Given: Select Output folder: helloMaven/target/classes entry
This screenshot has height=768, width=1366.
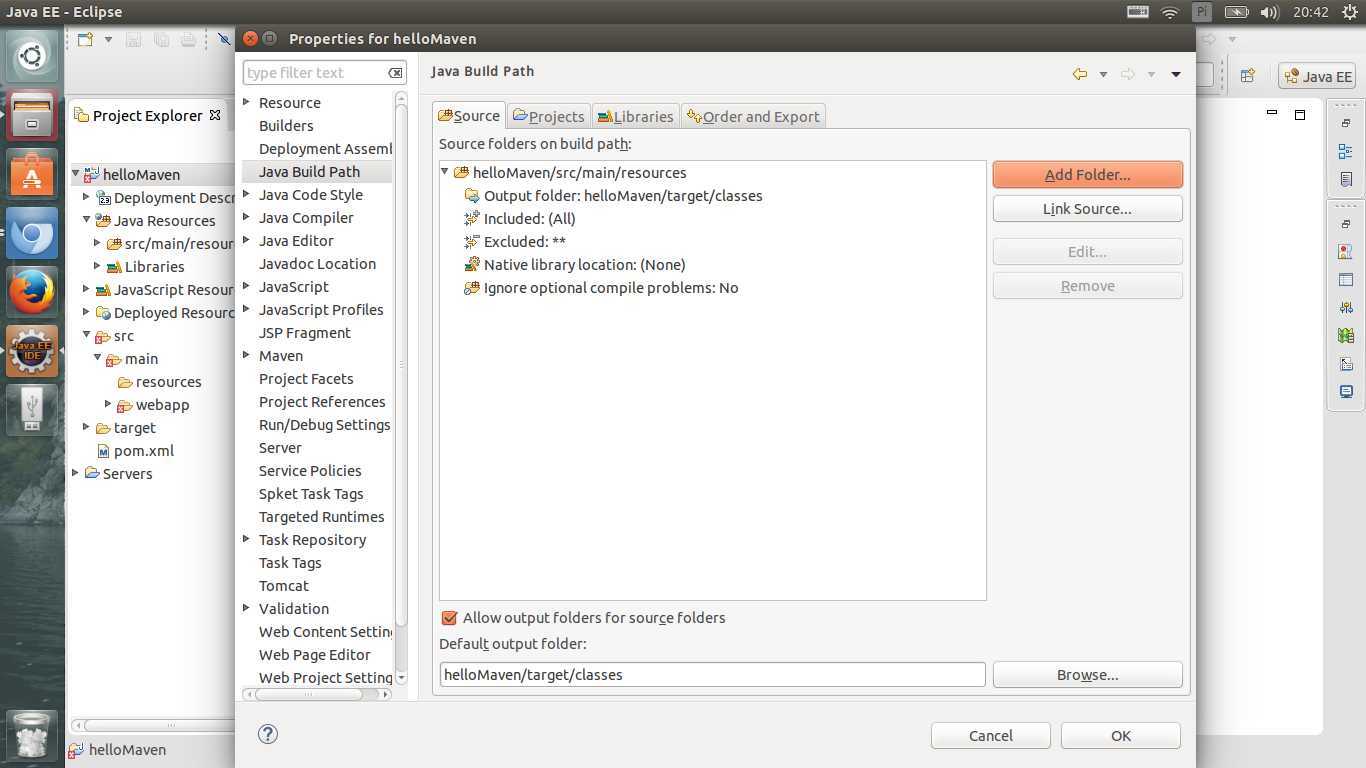Looking at the screenshot, I should (613, 196).
